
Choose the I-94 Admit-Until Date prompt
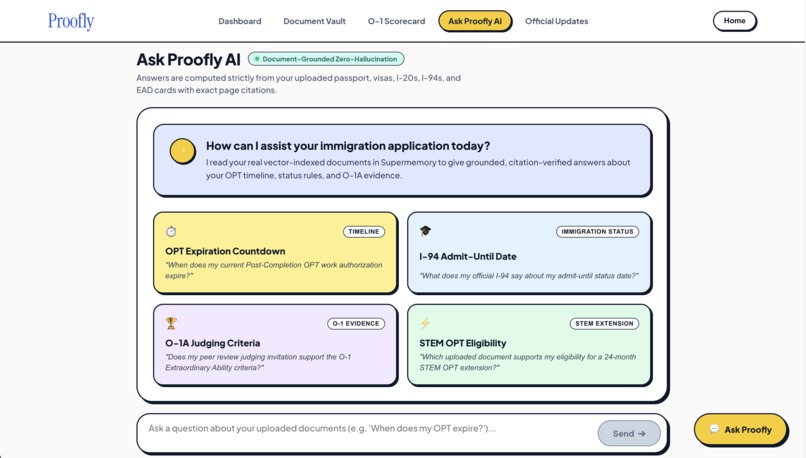[x=529, y=253]
